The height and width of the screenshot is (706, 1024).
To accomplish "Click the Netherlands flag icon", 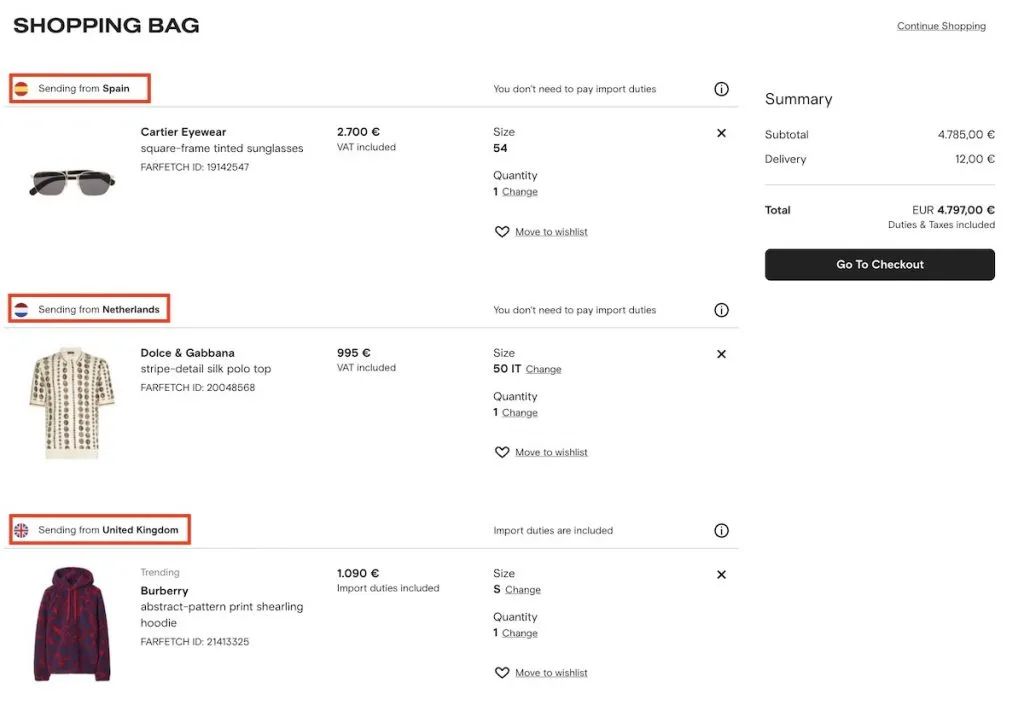I will coord(21,310).
